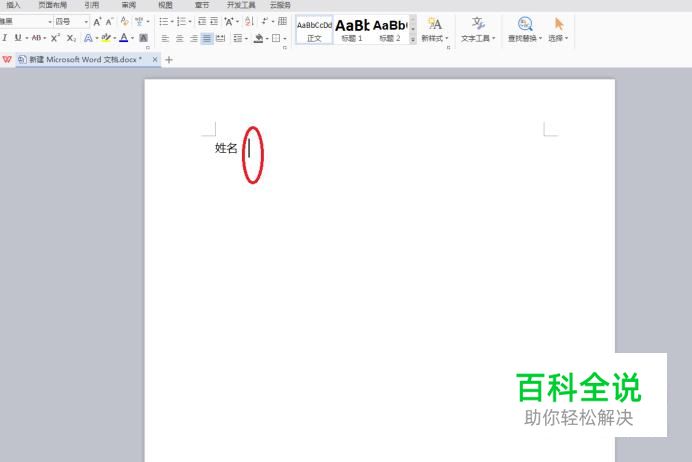This screenshot has height=462, width=692.
Task: Open the paragraph dialog launcher
Action: click(285, 47)
